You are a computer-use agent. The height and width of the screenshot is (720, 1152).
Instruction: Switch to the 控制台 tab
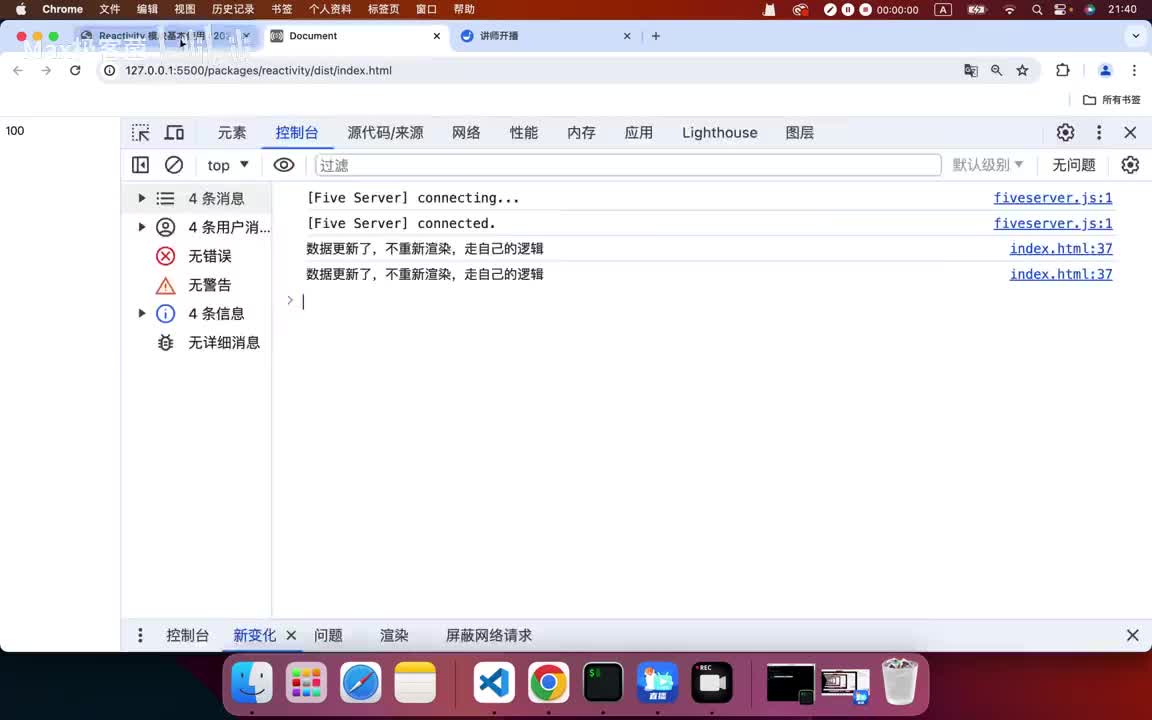[x=297, y=133]
